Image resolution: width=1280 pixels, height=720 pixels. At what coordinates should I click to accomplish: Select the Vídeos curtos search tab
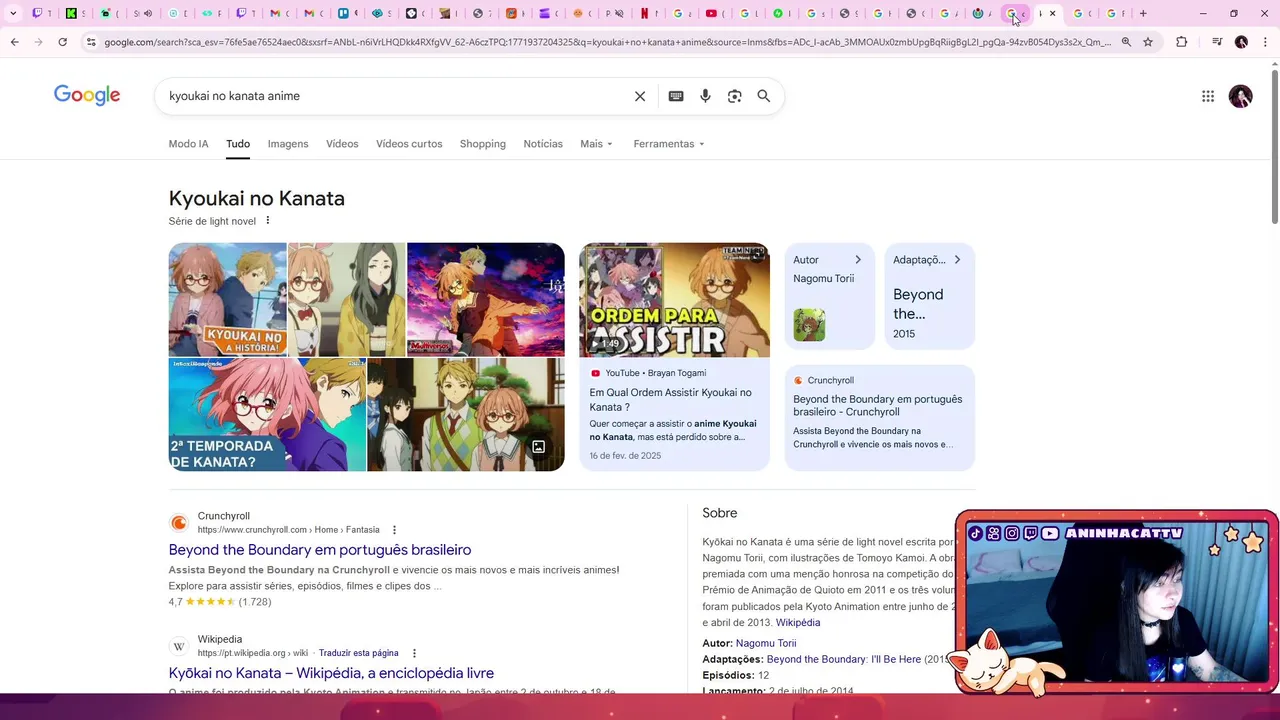409,144
